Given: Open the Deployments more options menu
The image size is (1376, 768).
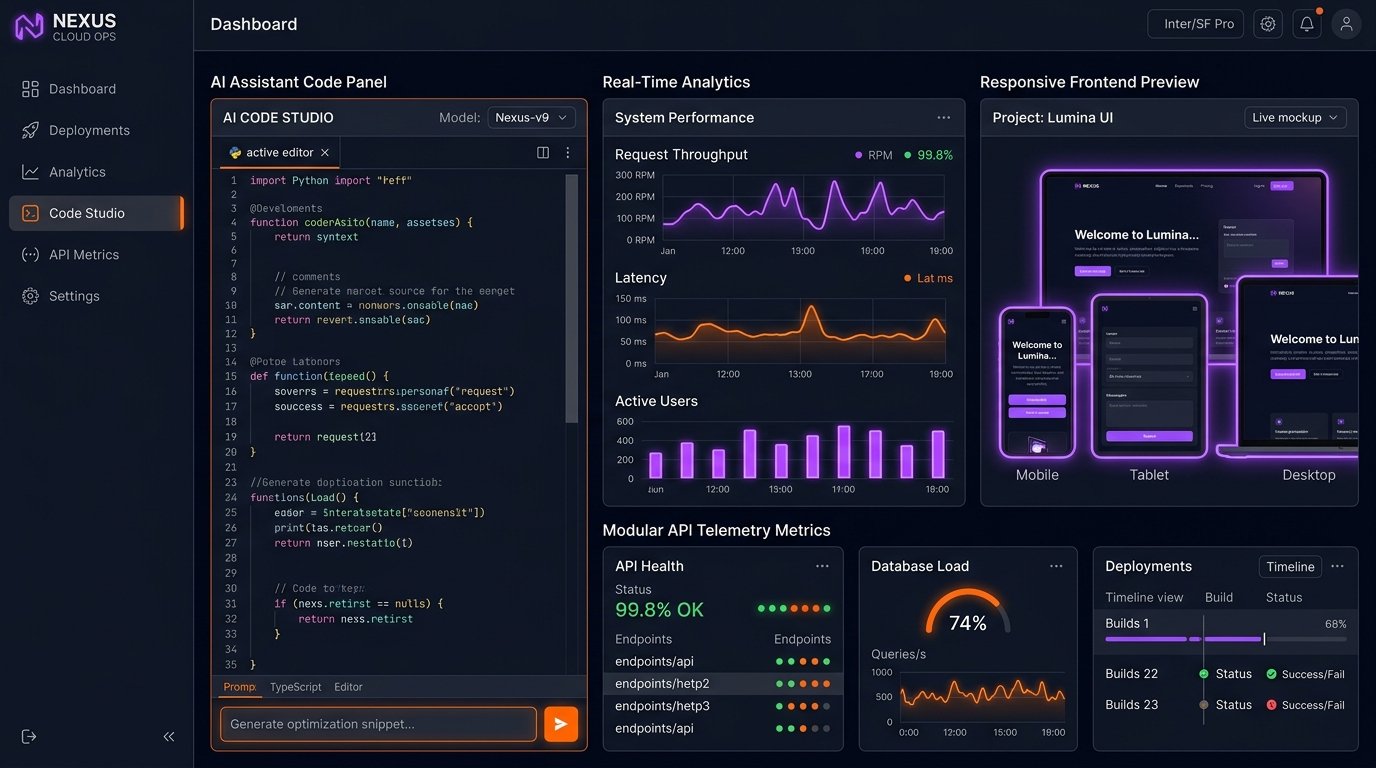Looking at the screenshot, I should click(1337, 566).
